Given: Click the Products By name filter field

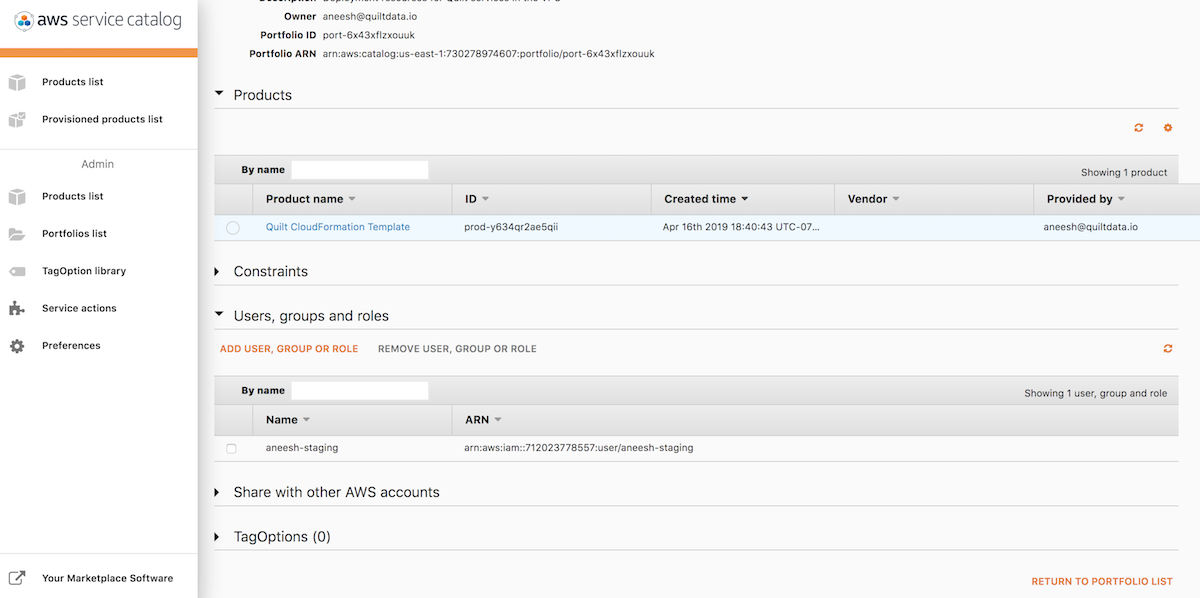Looking at the screenshot, I should coord(360,170).
